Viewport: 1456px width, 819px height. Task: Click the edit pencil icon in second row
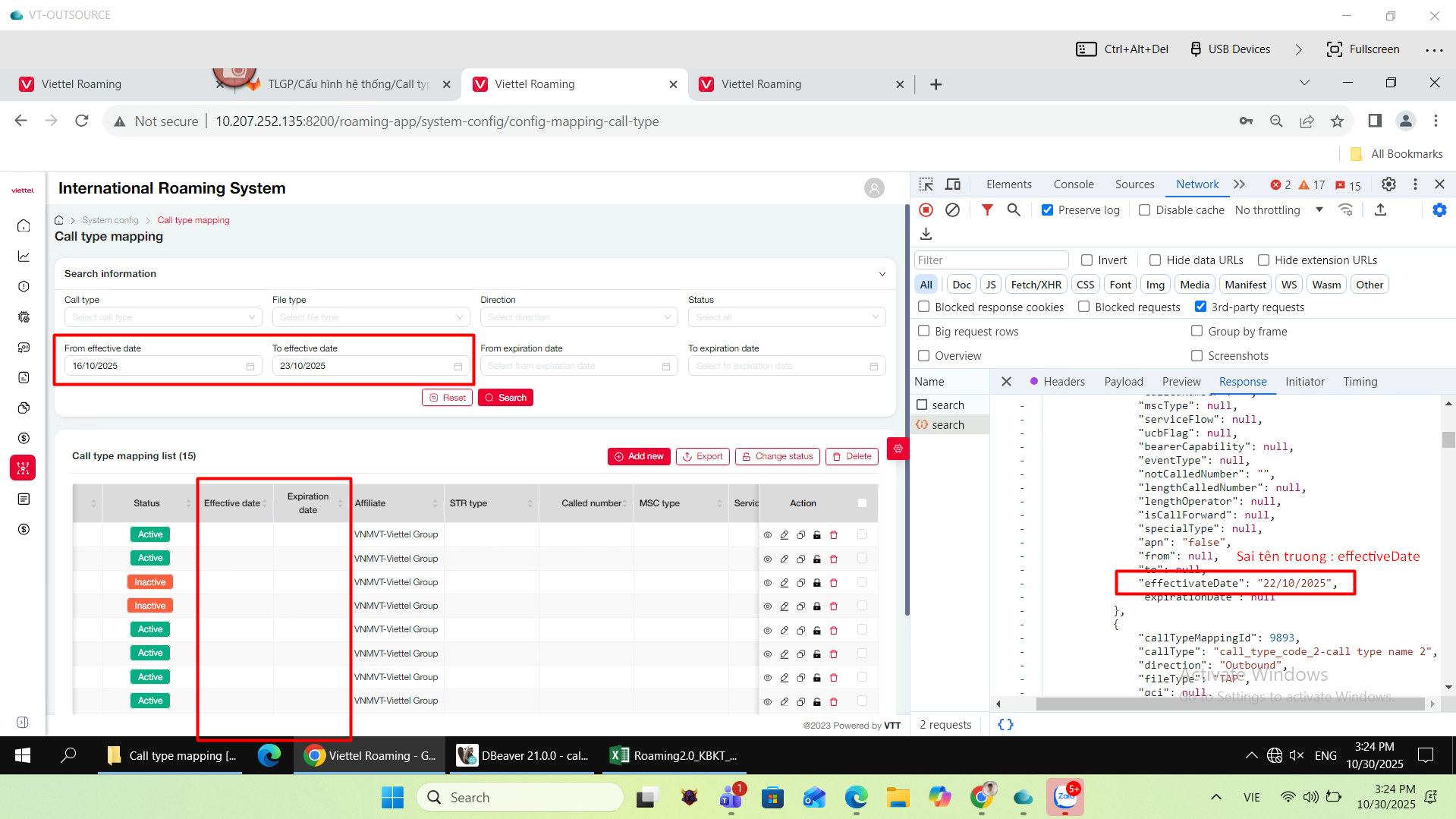(784, 559)
